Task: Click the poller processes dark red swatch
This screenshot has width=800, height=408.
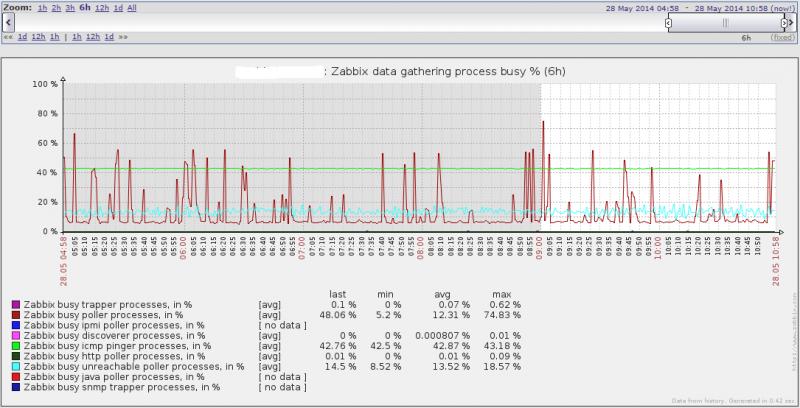Action: click(x=16, y=315)
